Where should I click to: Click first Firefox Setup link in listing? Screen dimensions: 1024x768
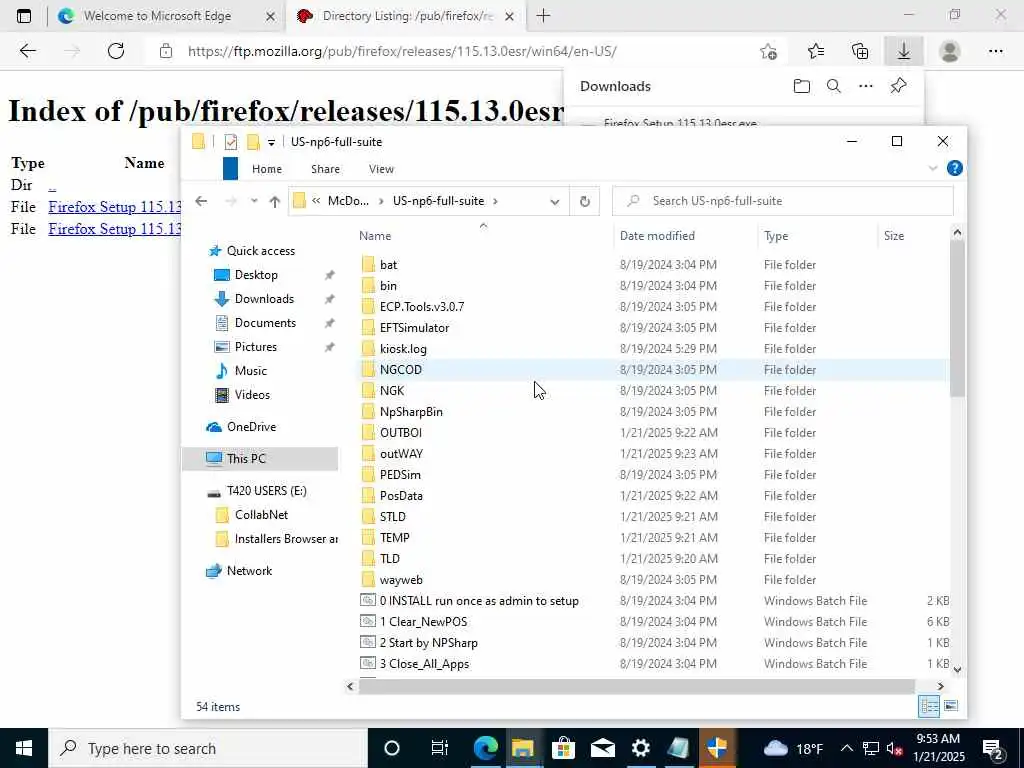point(114,207)
